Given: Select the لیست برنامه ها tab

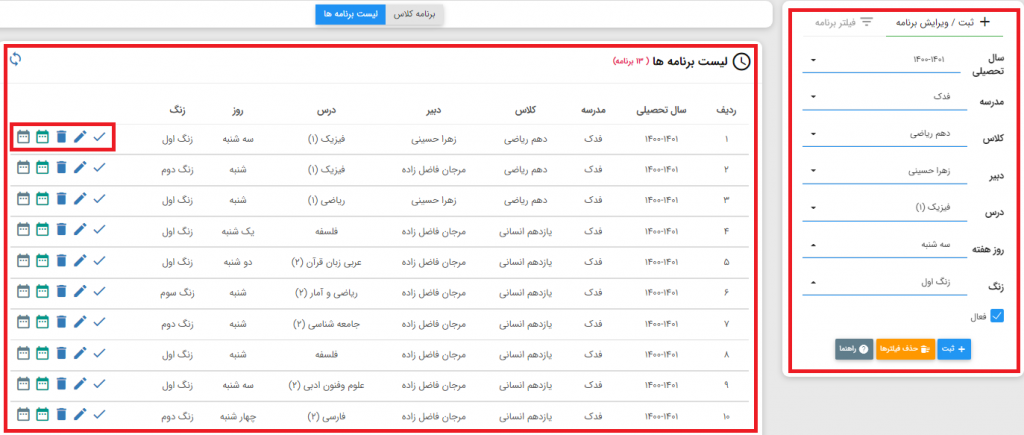Looking at the screenshot, I should pyautogui.click(x=346, y=14).
